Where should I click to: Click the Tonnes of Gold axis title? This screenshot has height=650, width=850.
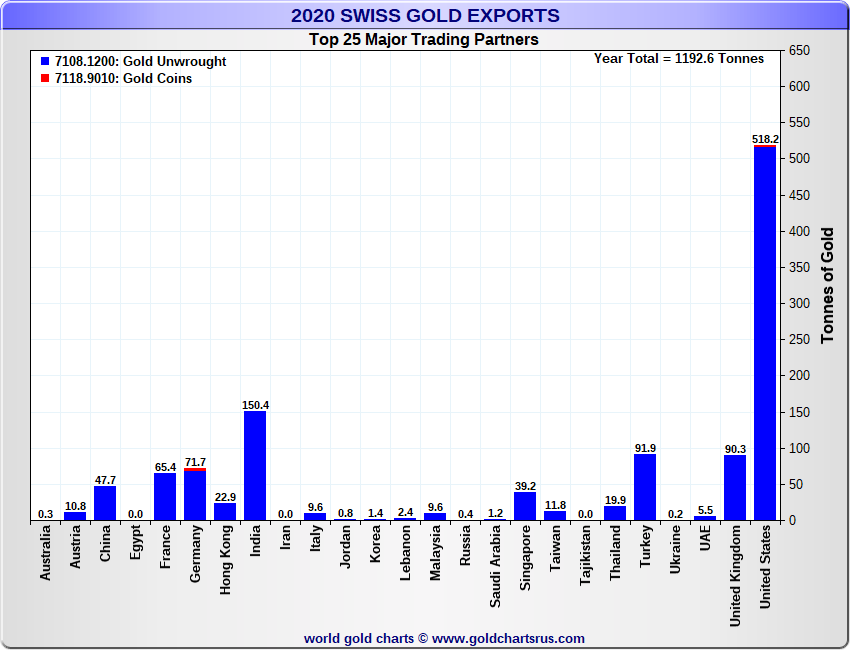click(x=827, y=285)
